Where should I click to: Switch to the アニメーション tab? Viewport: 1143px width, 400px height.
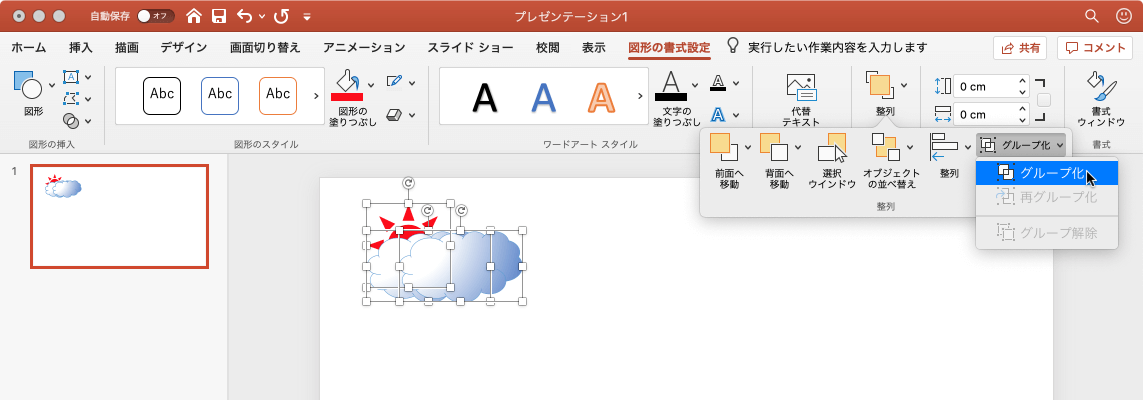pos(364,48)
